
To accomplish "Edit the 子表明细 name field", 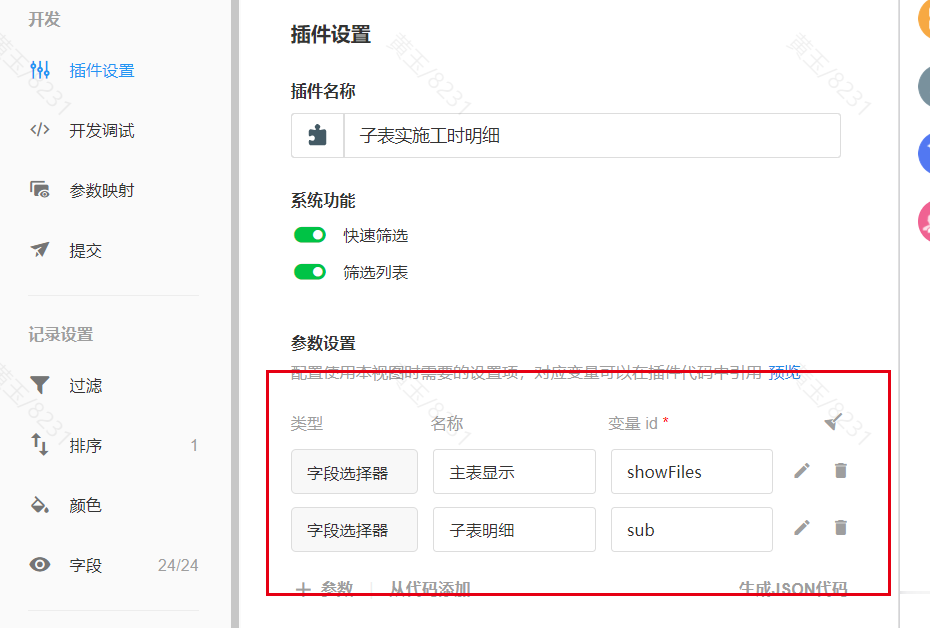I will (514, 529).
